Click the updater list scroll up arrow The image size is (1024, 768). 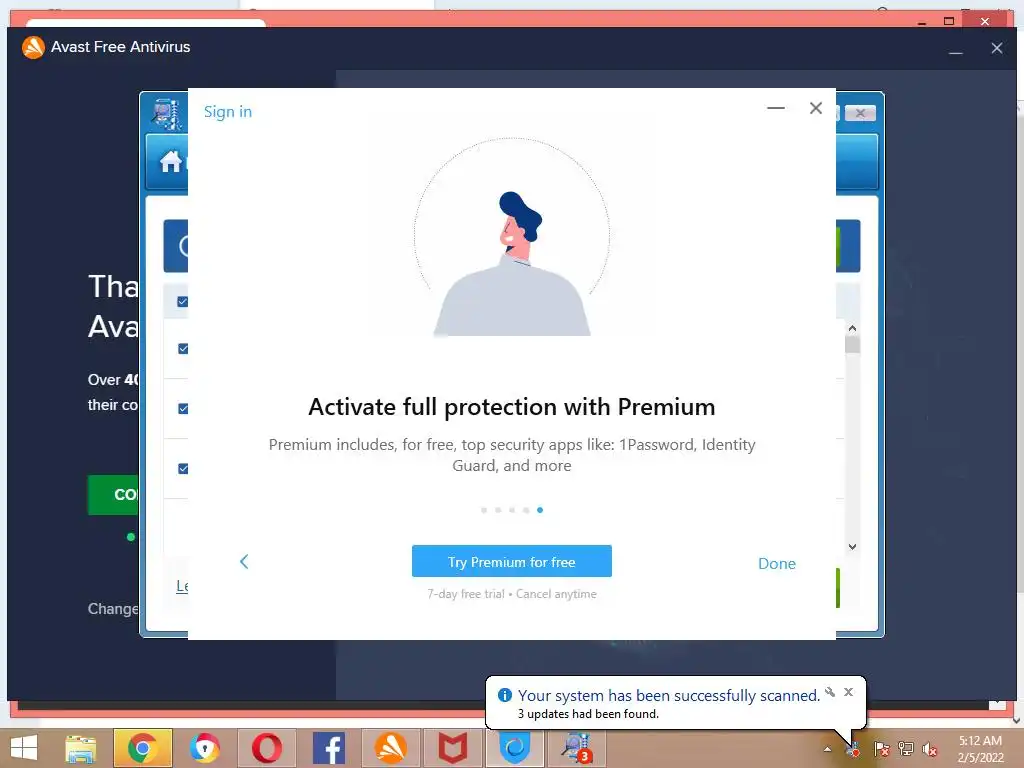(x=852, y=328)
